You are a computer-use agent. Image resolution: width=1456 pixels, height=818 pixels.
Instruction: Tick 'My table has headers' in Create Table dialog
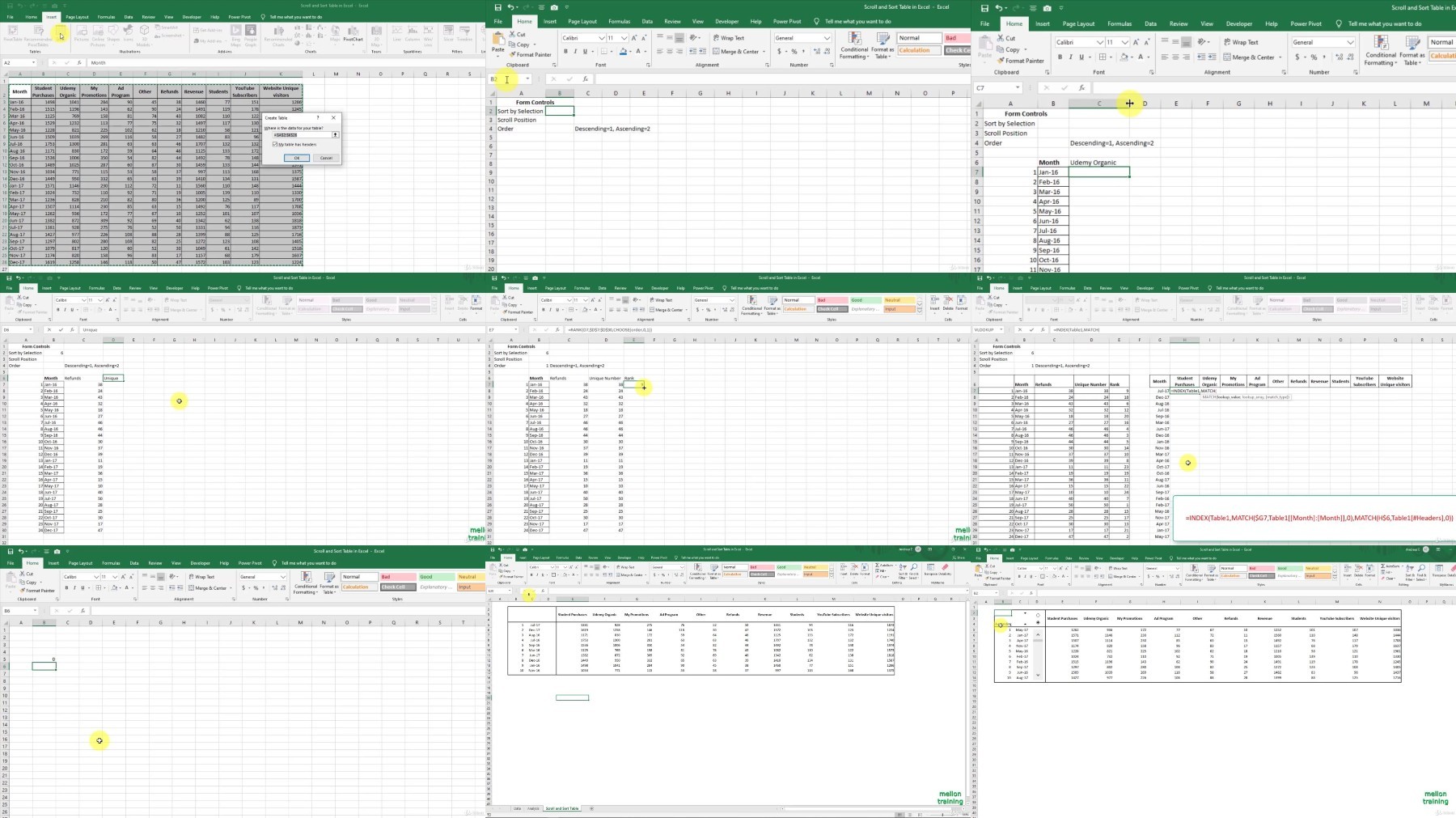[275, 144]
